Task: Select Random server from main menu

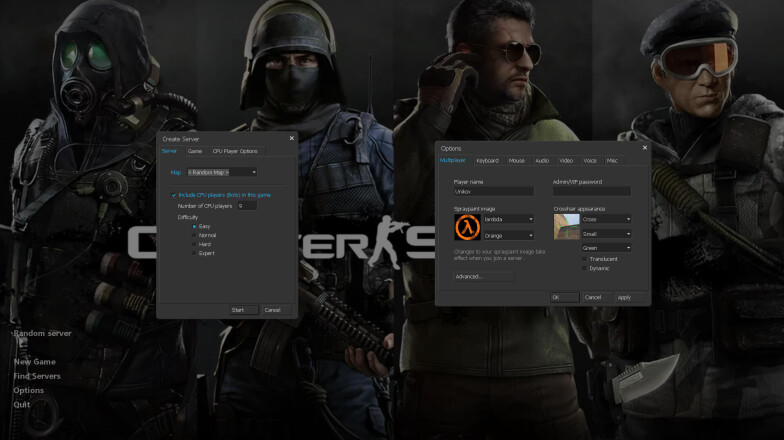Action: click(42, 333)
